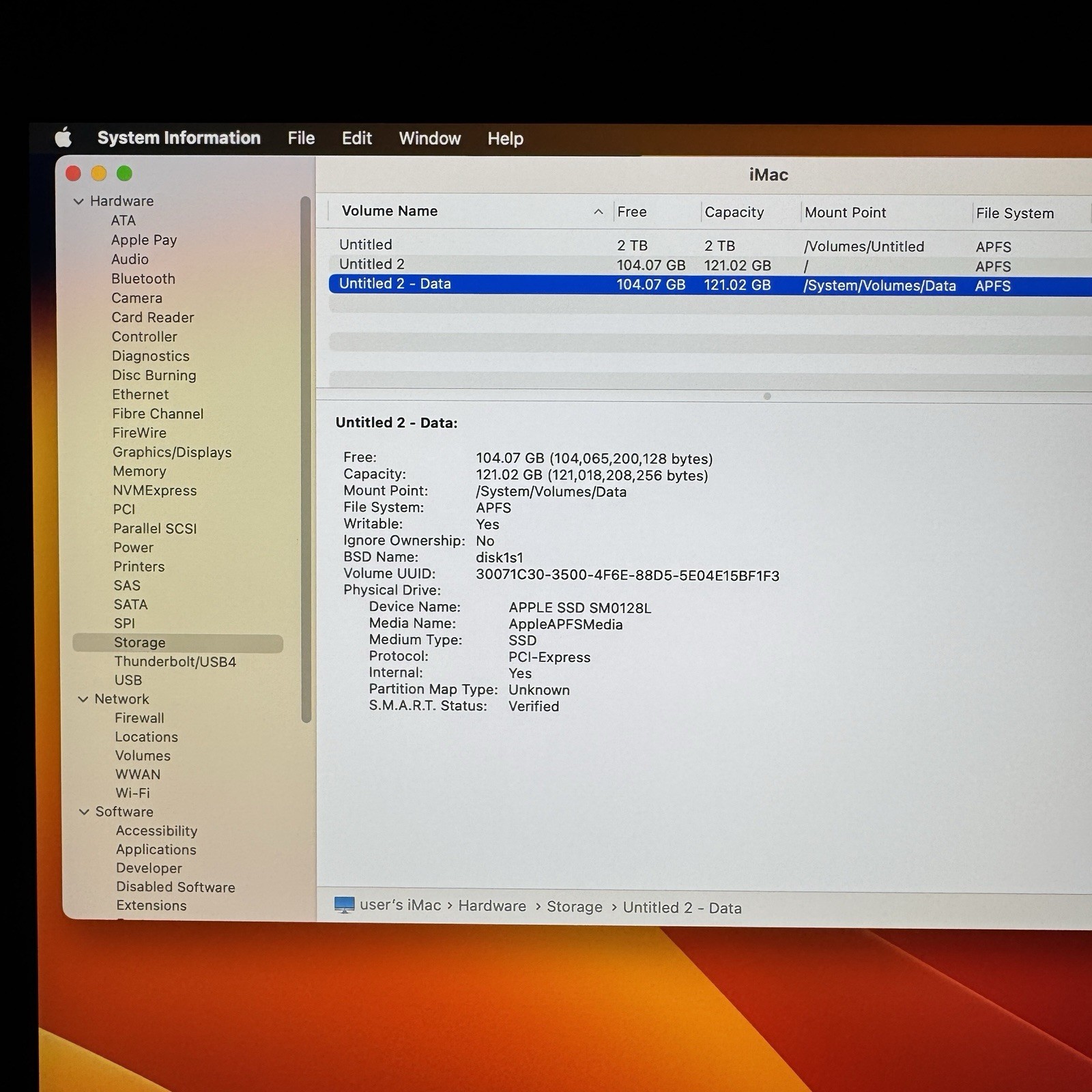1092x1092 pixels.
Task: Open the Window menu
Action: pyautogui.click(x=429, y=139)
